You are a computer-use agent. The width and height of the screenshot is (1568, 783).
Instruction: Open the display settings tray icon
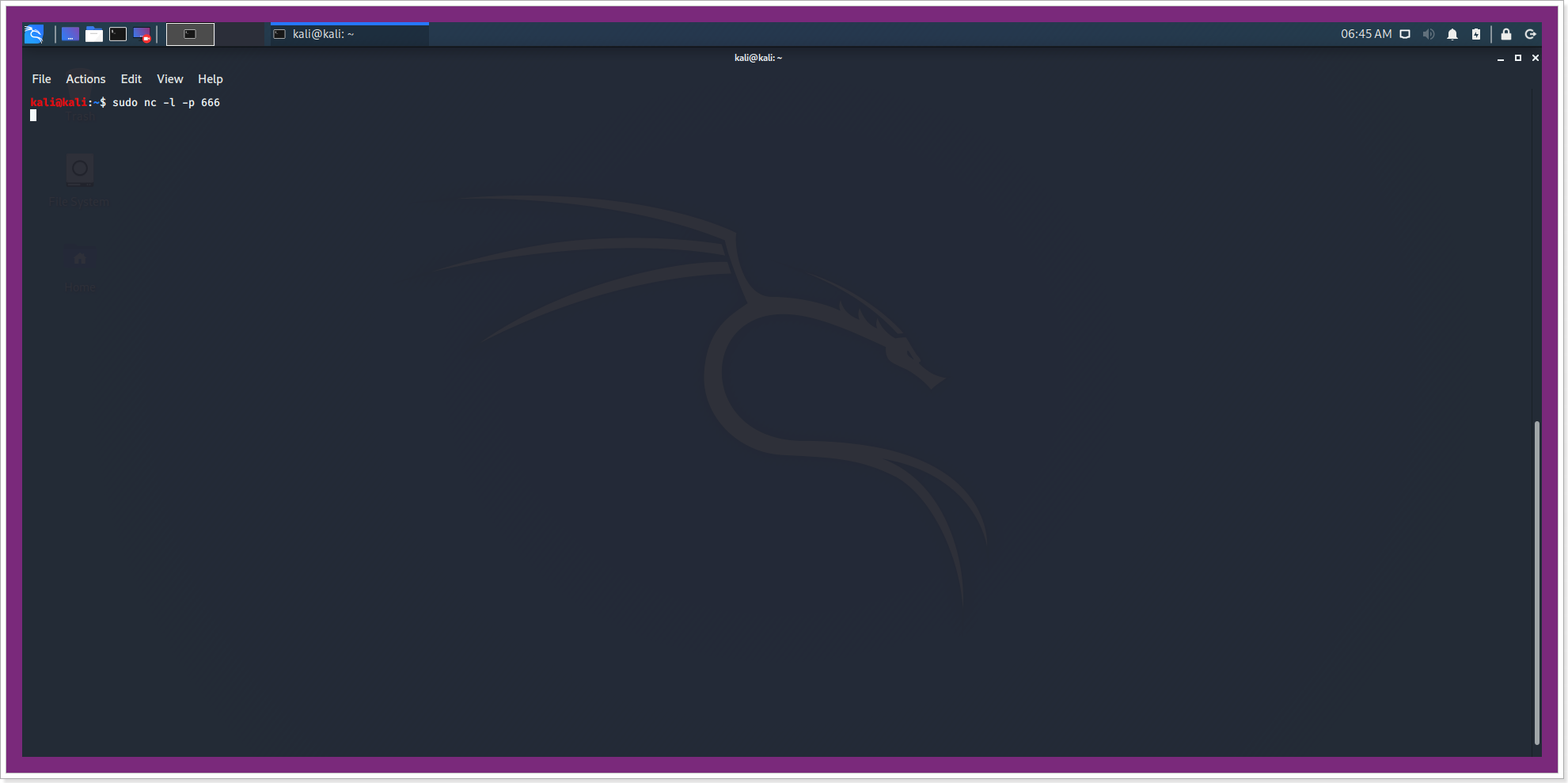pos(1405,34)
